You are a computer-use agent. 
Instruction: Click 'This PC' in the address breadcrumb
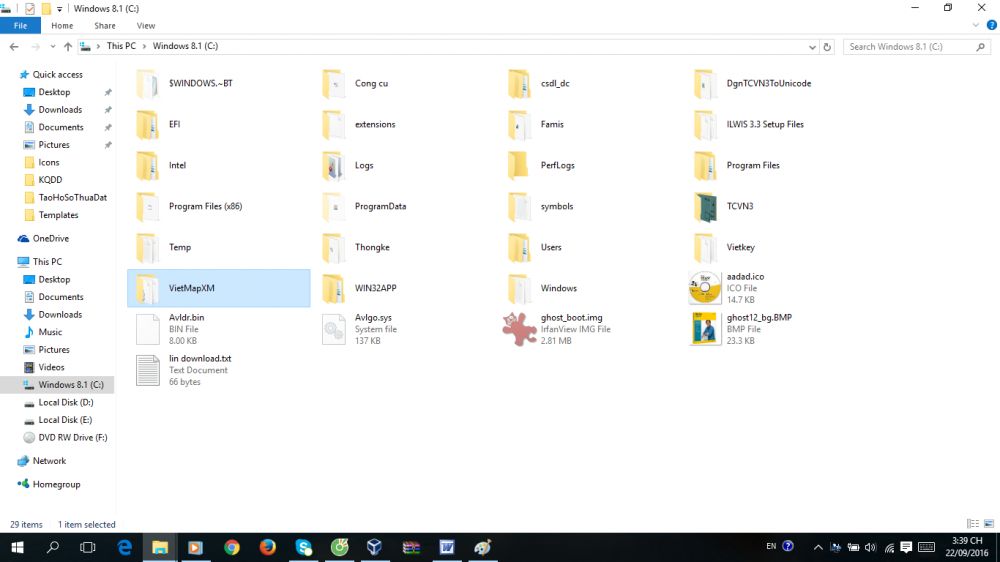(x=121, y=46)
